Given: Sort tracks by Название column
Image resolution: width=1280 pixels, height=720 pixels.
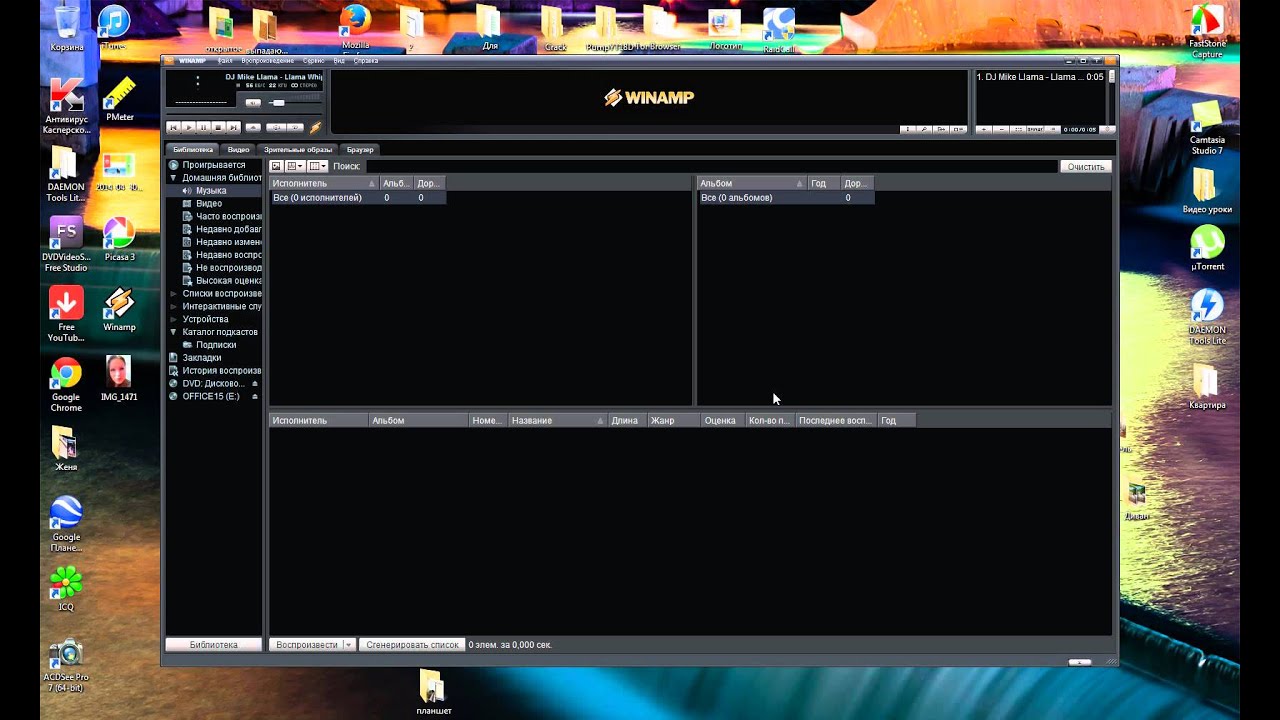Looking at the screenshot, I should tap(558, 421).
